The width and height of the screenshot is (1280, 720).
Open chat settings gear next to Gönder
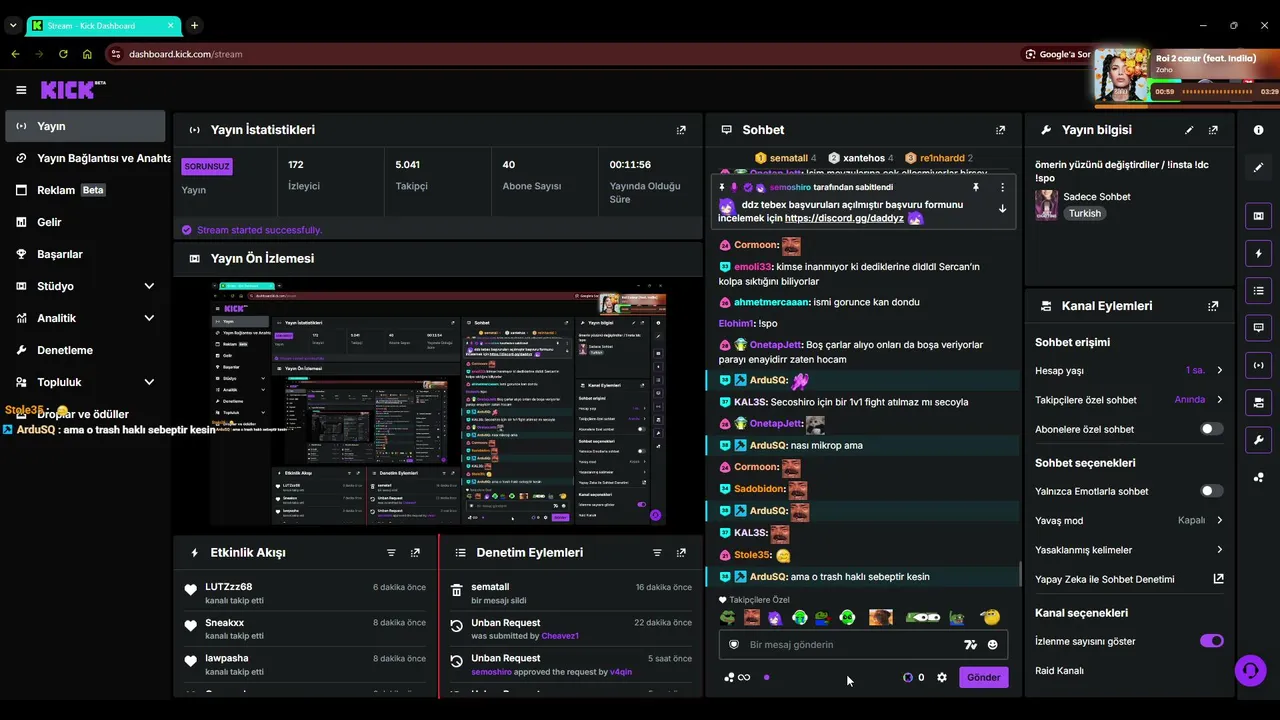coord(942,677)
